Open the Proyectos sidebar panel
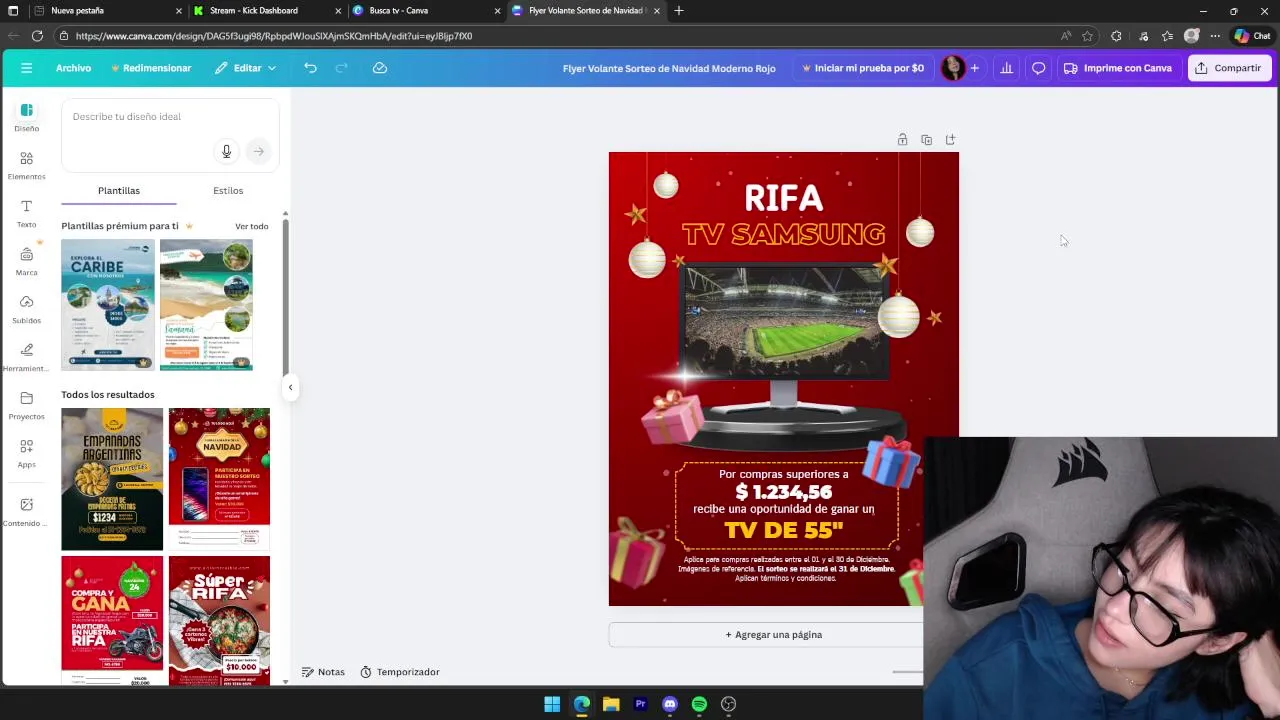1280x720 pixels. 26,406
